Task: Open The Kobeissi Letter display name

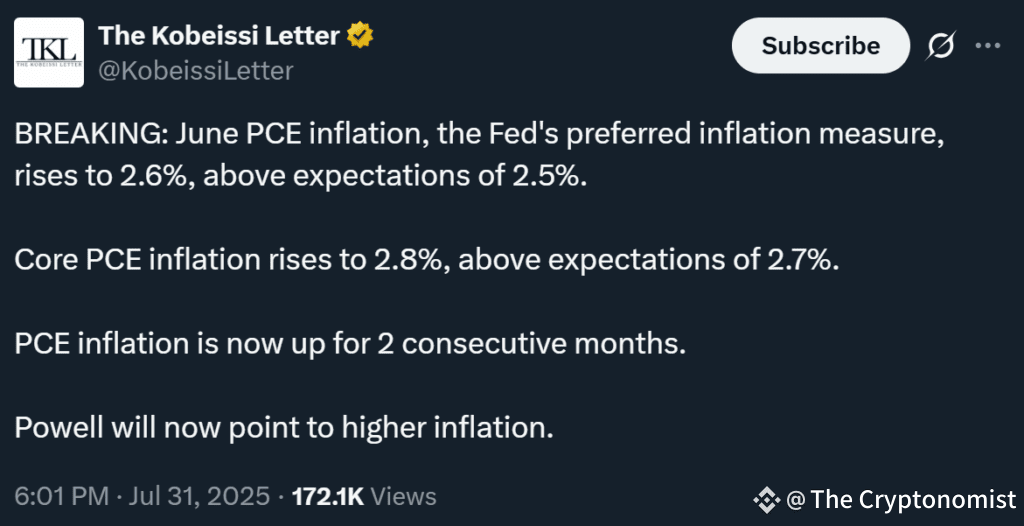Action: [219, 35]
